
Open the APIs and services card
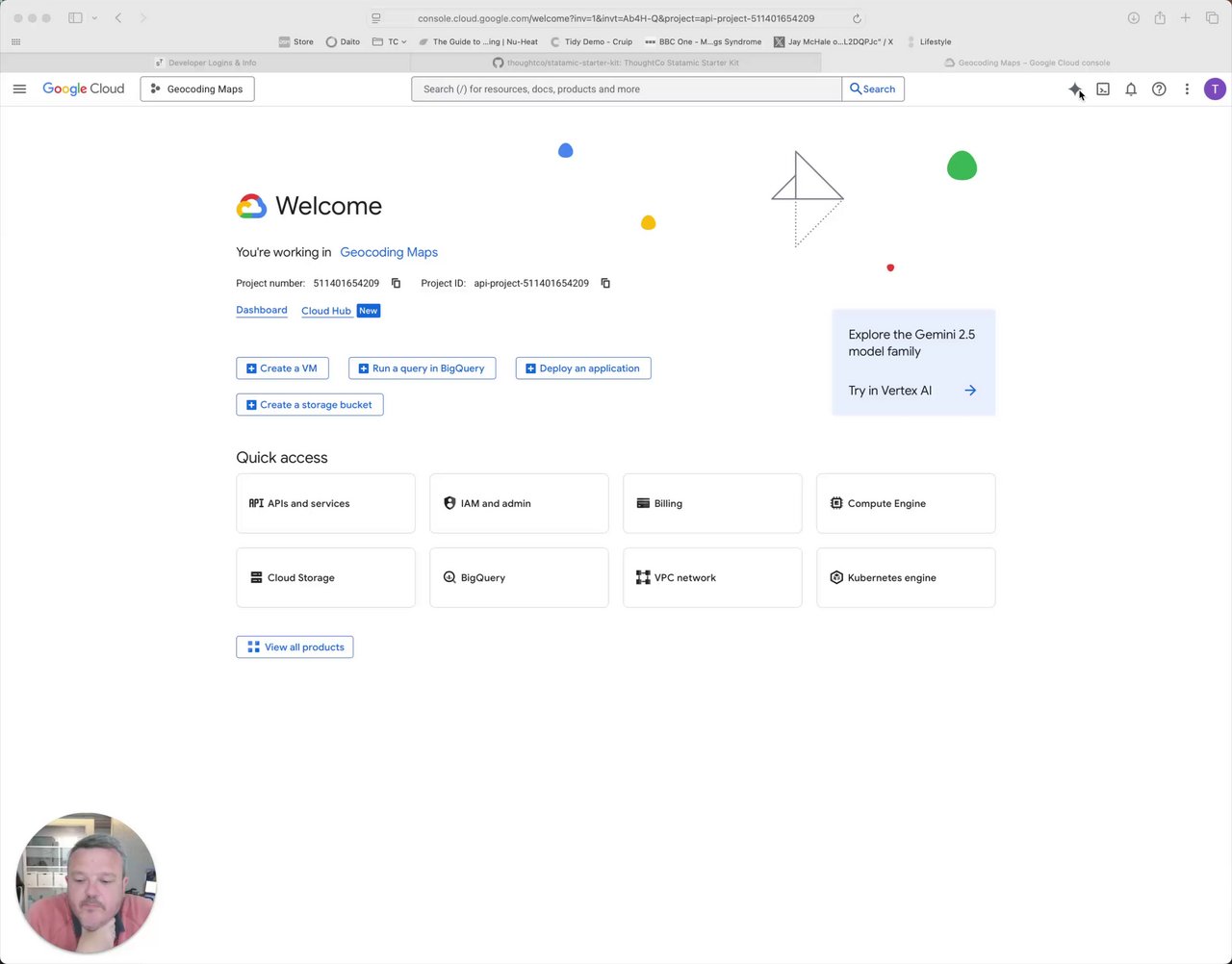(x=325, y=503)
